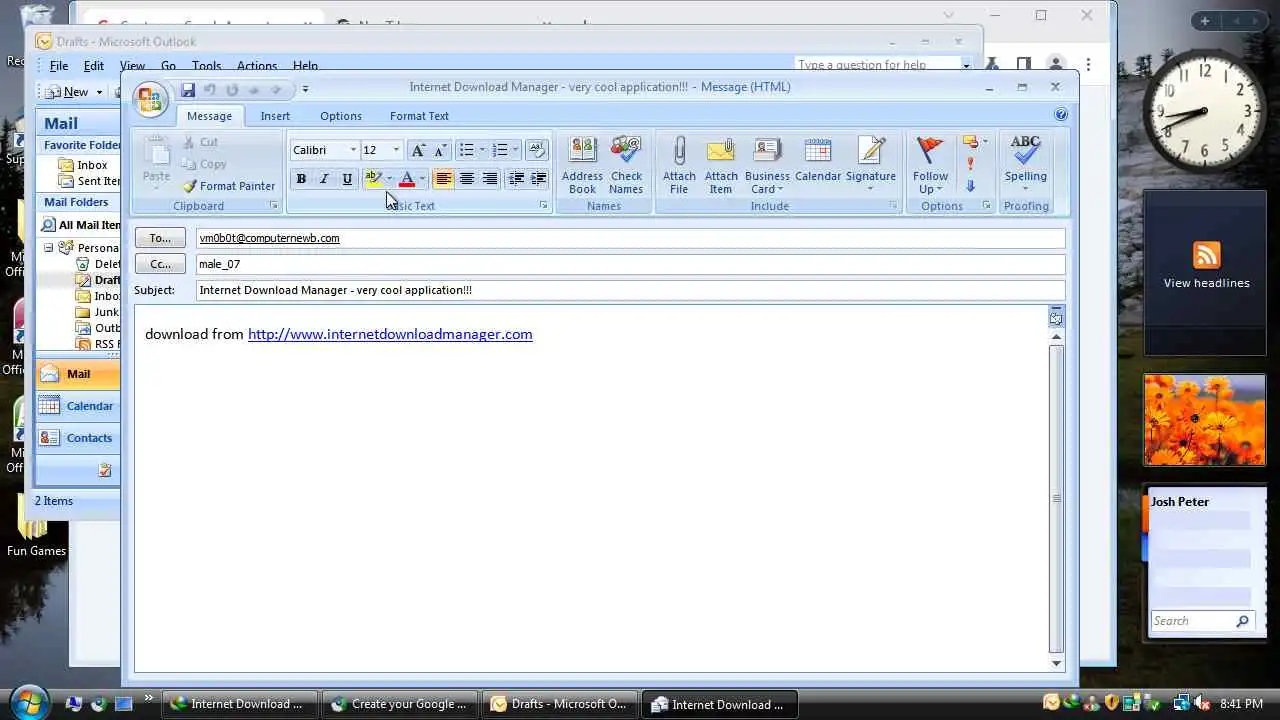
Task: Open the Options group dialog launcher
Action: click(x=986, y=206)
